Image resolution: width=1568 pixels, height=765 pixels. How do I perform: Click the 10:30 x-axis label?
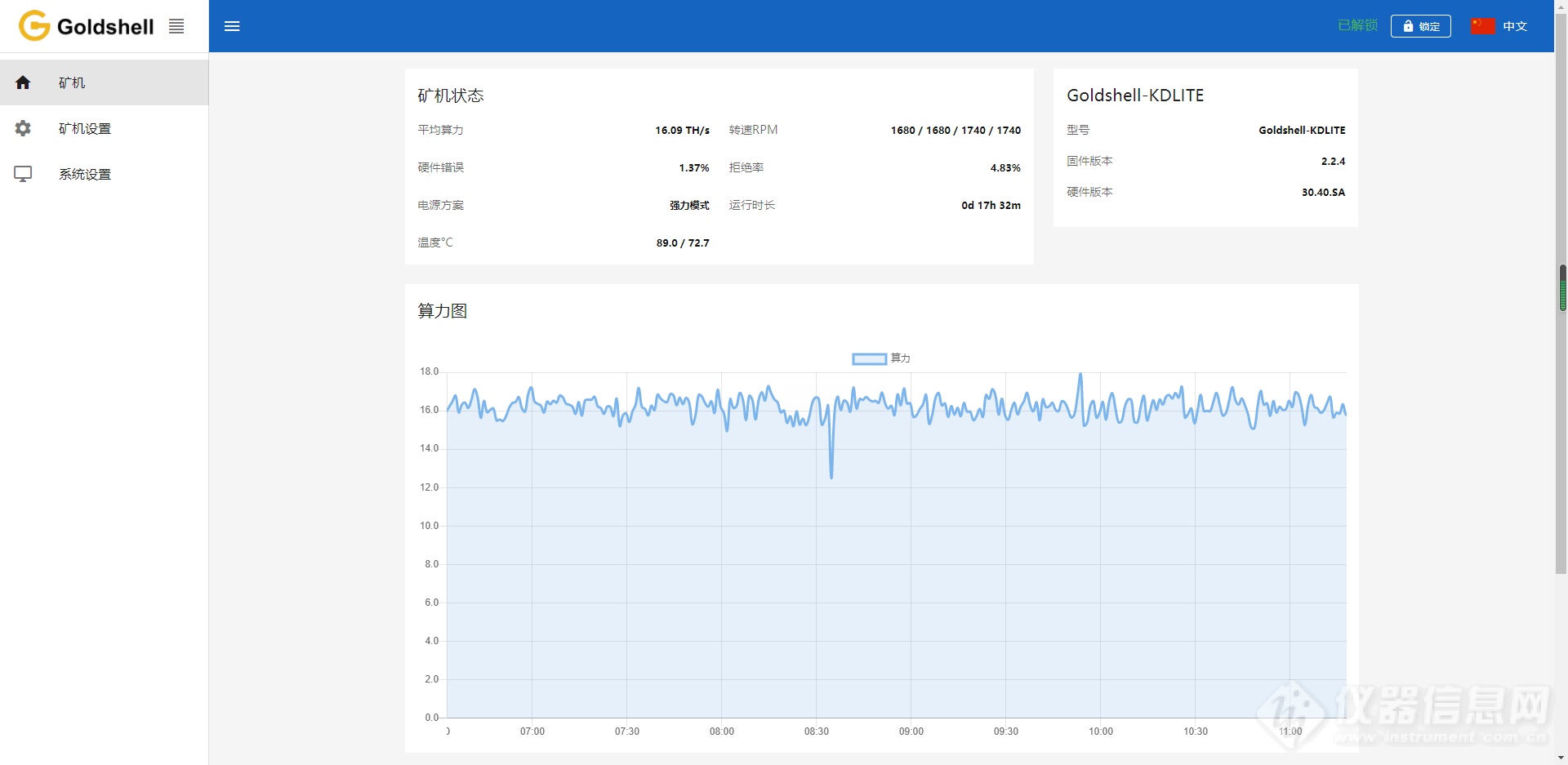(1196, 732)
